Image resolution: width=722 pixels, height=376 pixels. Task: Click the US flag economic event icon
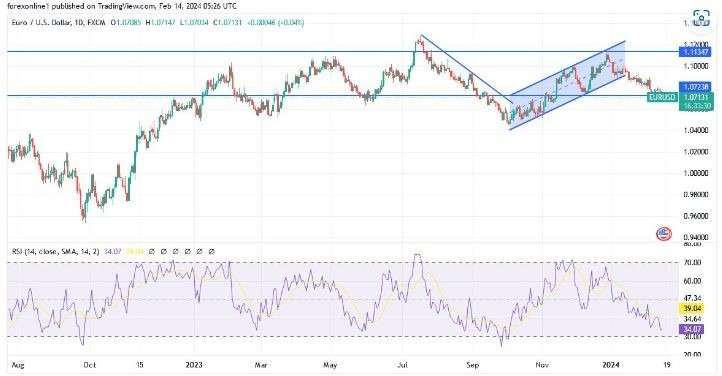point(664,234)
